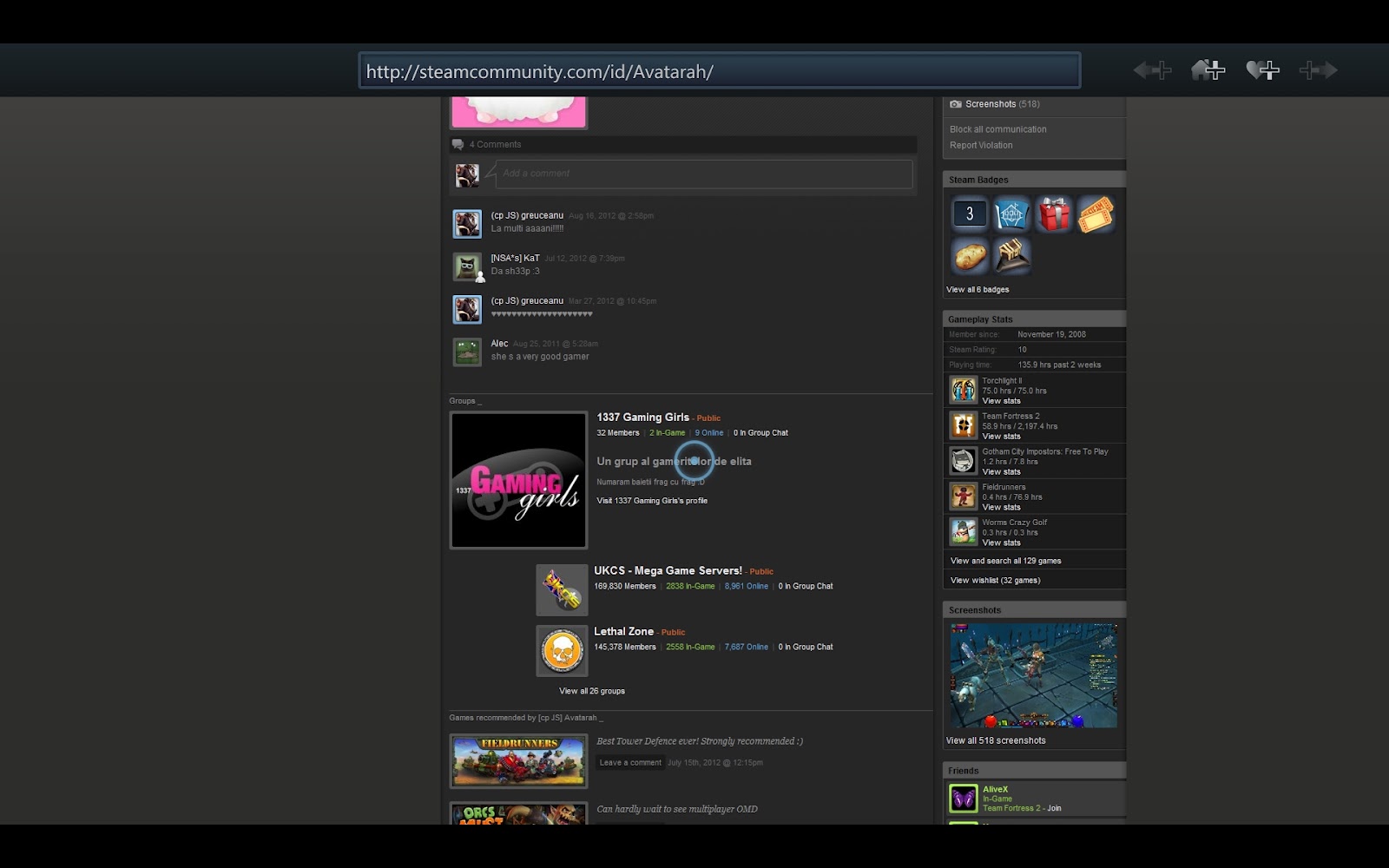Screen dimensions: 1389x868
Task: Click [NSA*s] KaT's avatar
Action: tap(467, 266)
